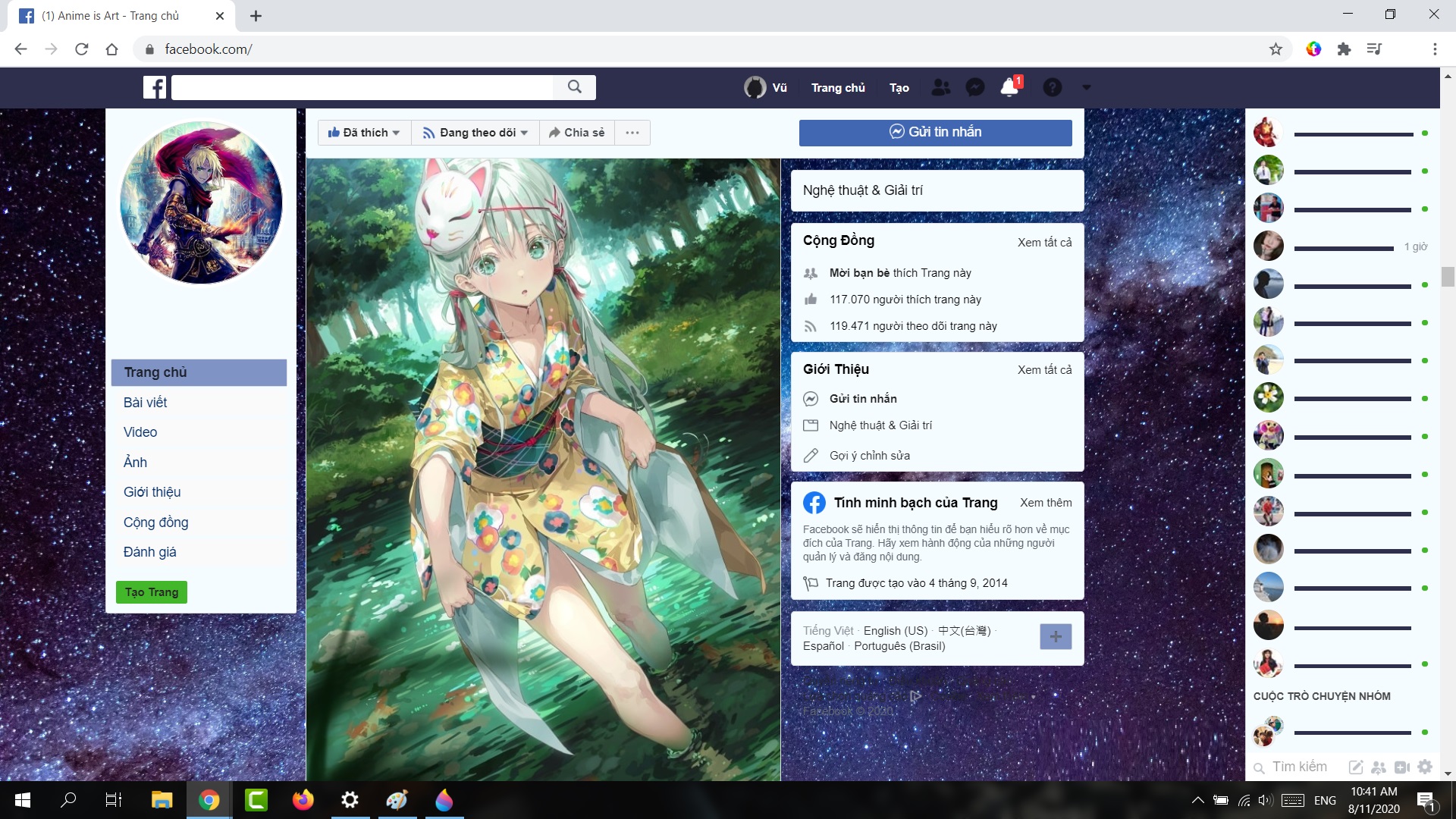Open File Explorer from taskbar
The height and width of the screenshot is (819, 1456).
coord(162,800)
